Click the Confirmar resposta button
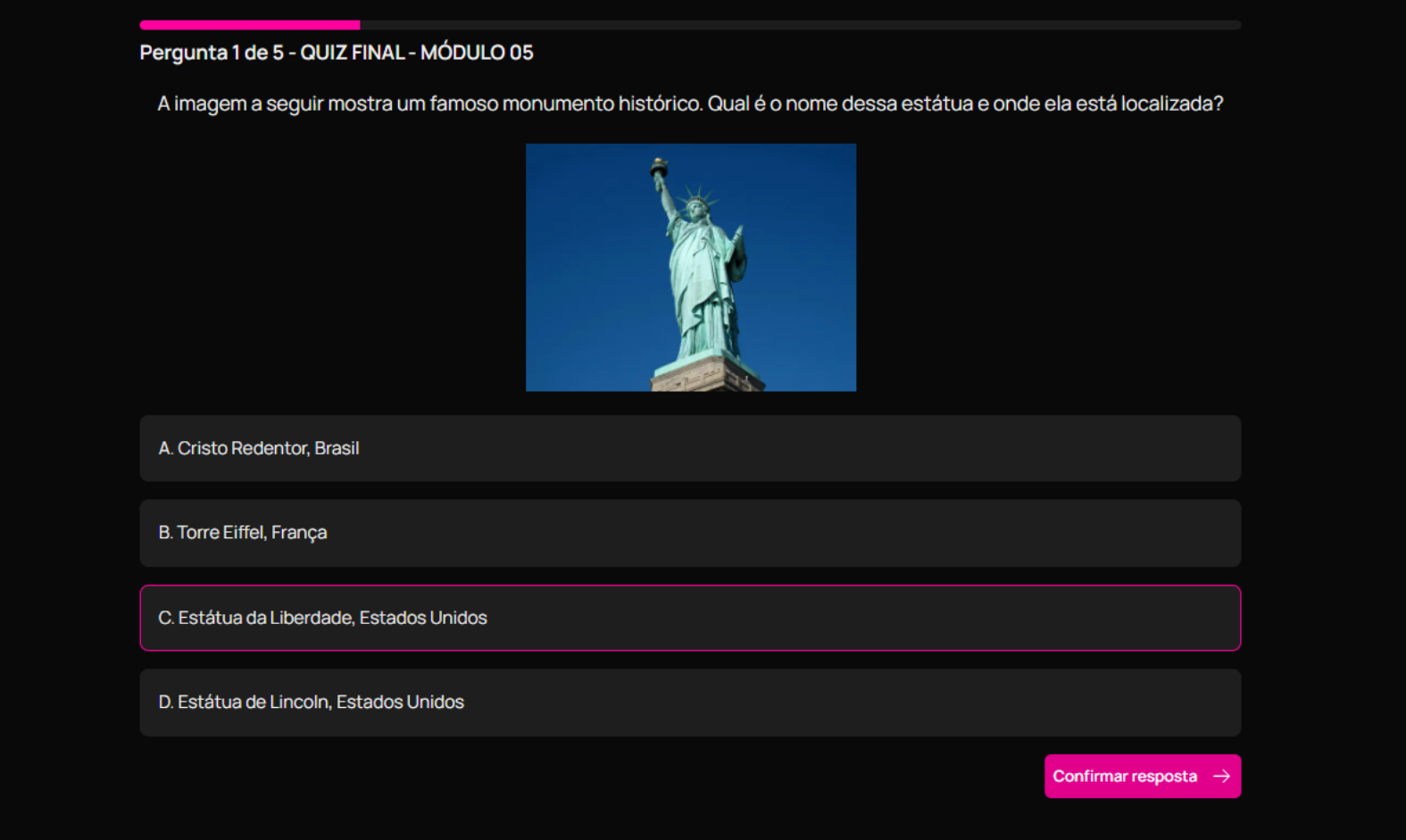This screenshot has width=1406, height=840. pyautogui.click(x=1143, y=776)
